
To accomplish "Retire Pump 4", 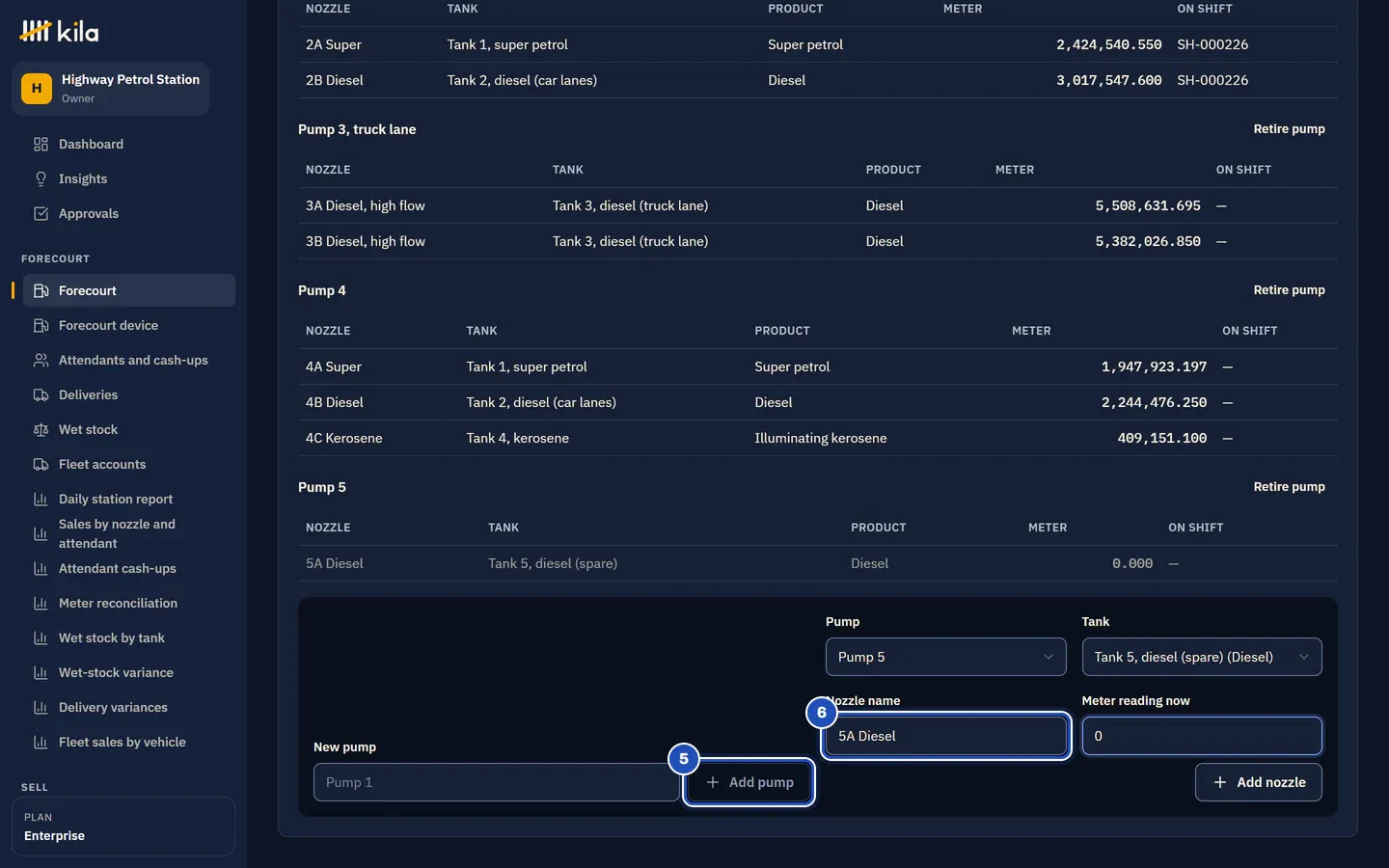I will point(1289,290).
